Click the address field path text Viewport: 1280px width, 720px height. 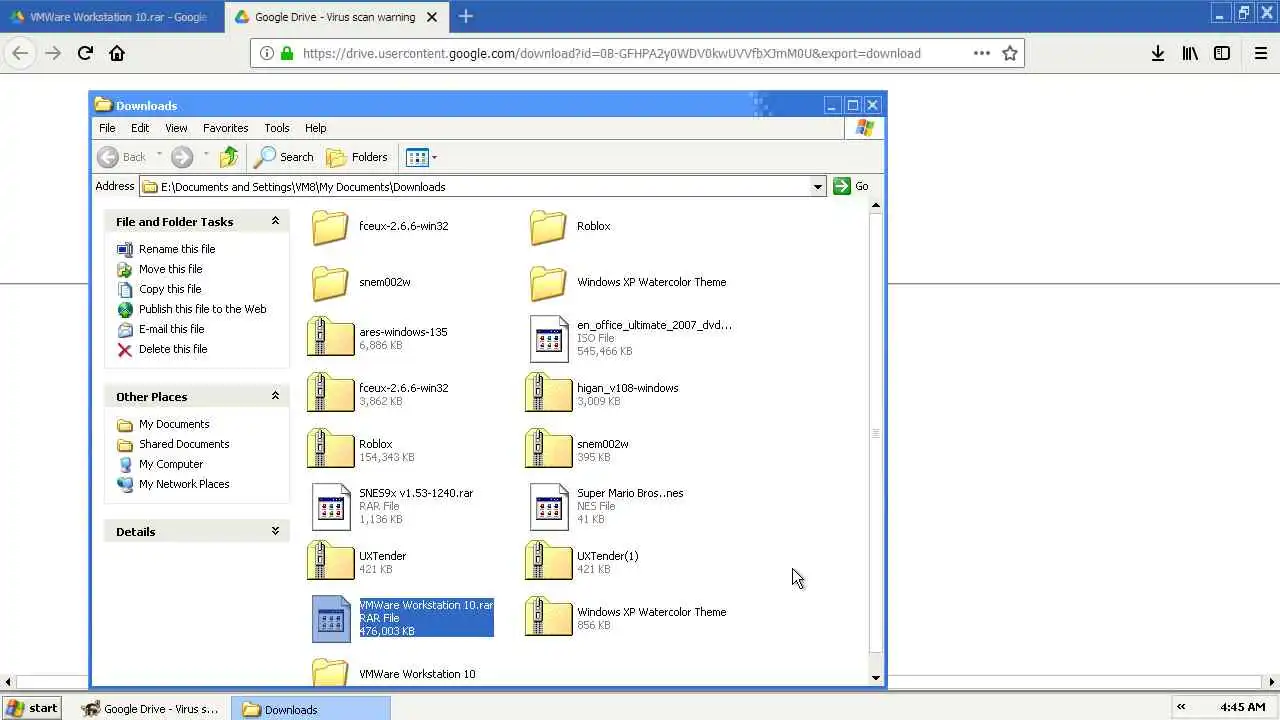click(x=303, y=187)
